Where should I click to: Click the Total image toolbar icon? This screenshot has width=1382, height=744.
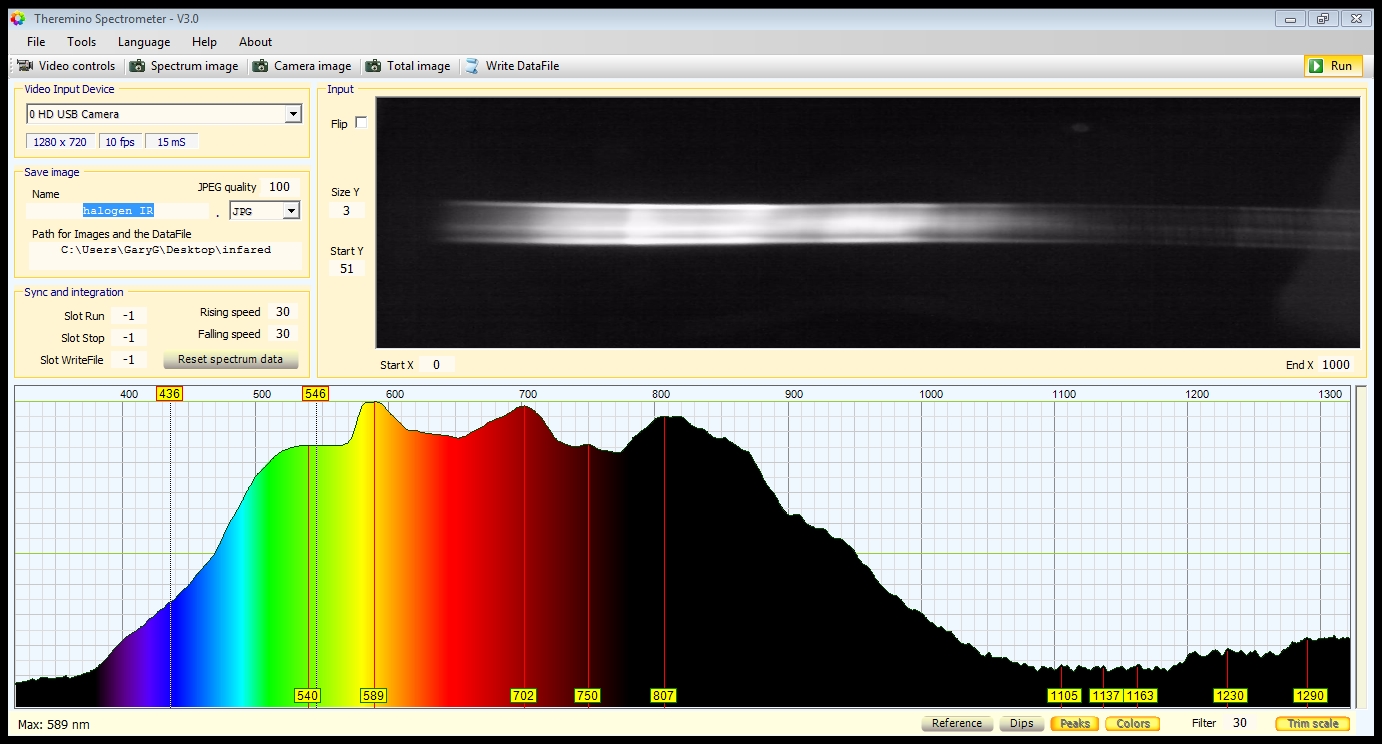(373, 66)
